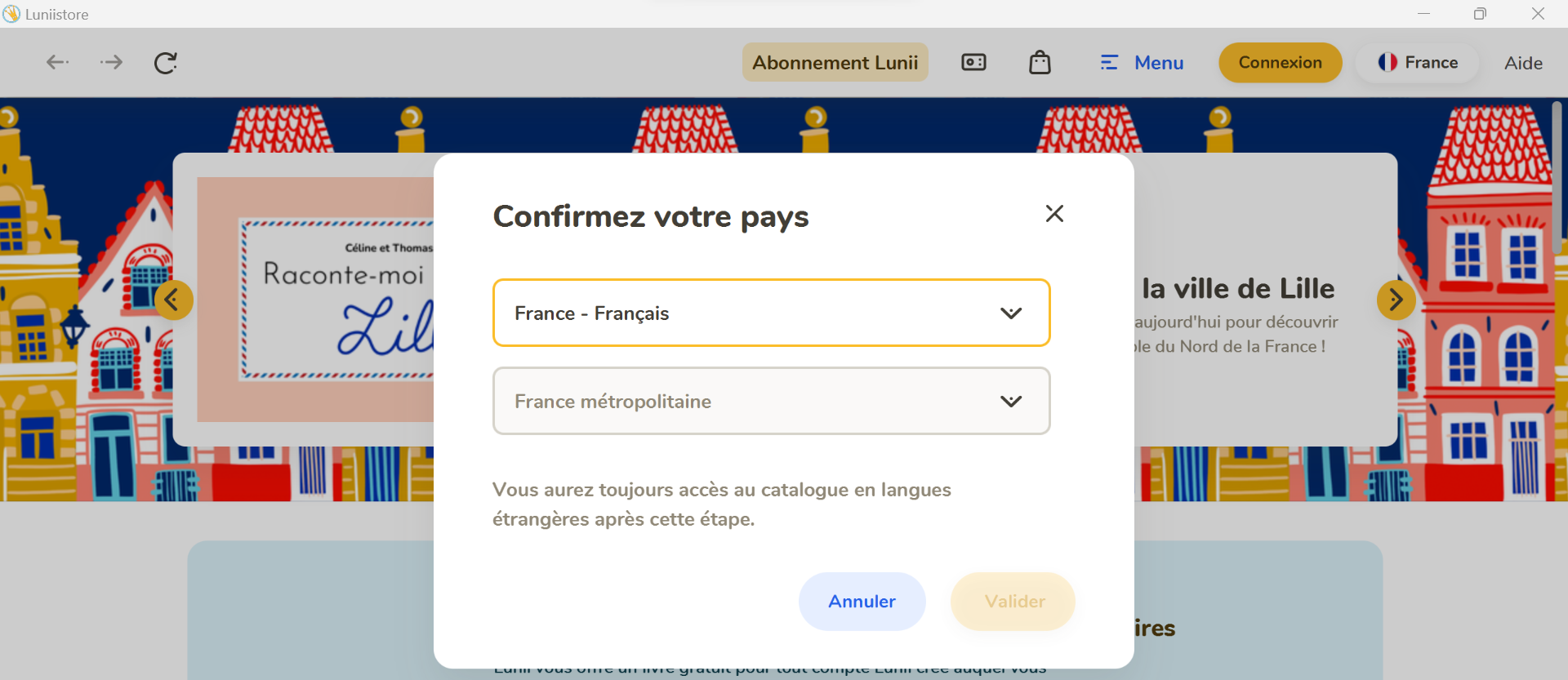Click the Luniistore app logo in title bar
This screenshot has width=1568, height=680.
click(x=11, y=14)
